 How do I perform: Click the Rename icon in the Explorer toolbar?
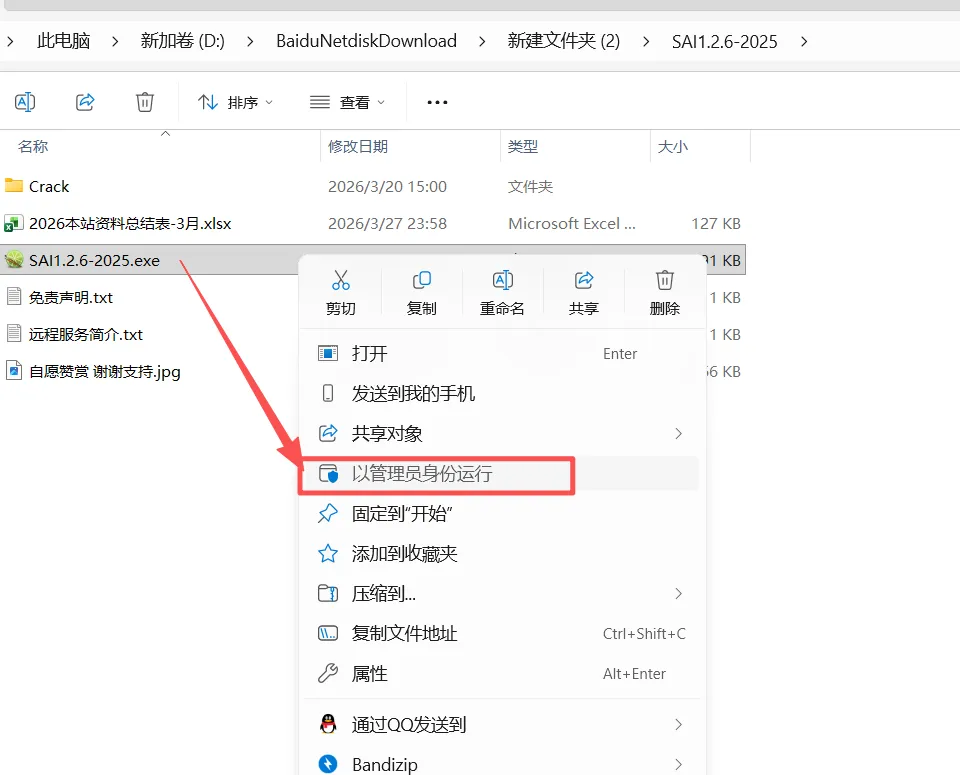(x=25, y=102)
